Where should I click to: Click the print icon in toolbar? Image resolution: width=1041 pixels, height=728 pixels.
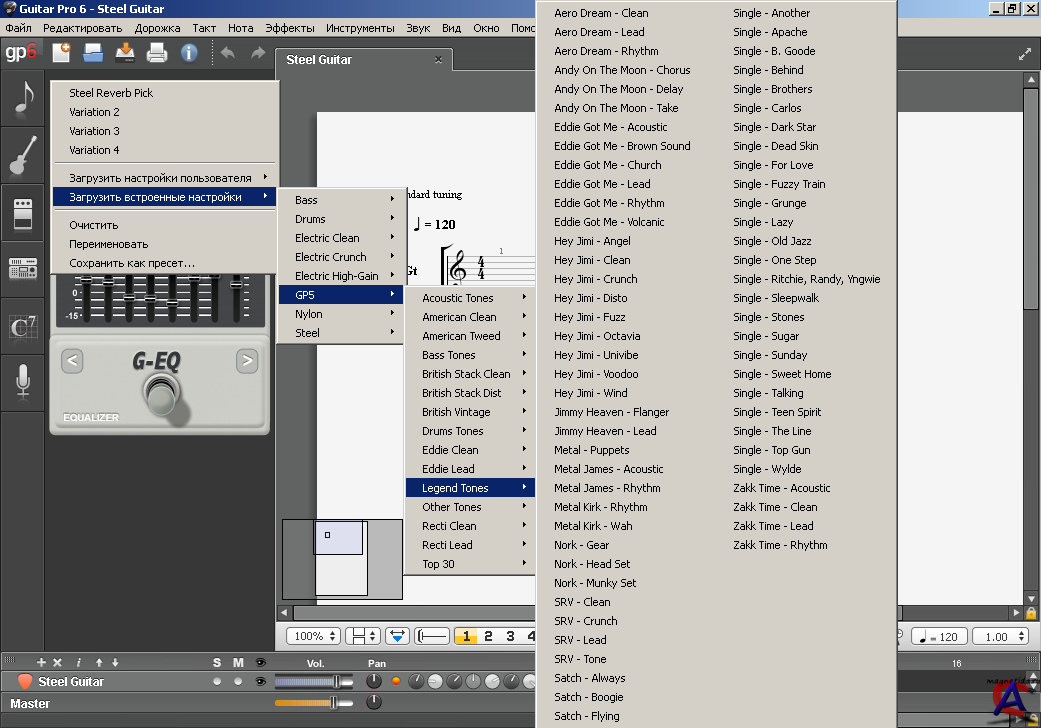coord(157,53)
